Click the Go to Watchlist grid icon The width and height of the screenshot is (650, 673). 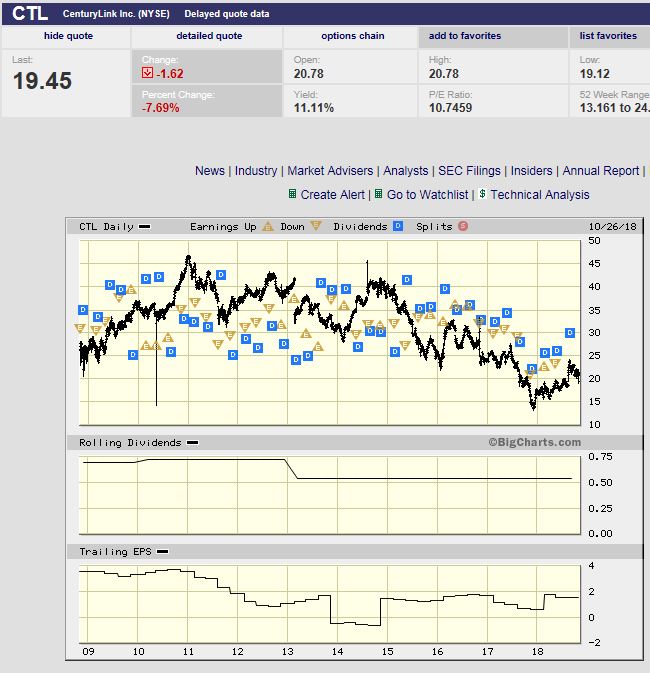[379, 194]
